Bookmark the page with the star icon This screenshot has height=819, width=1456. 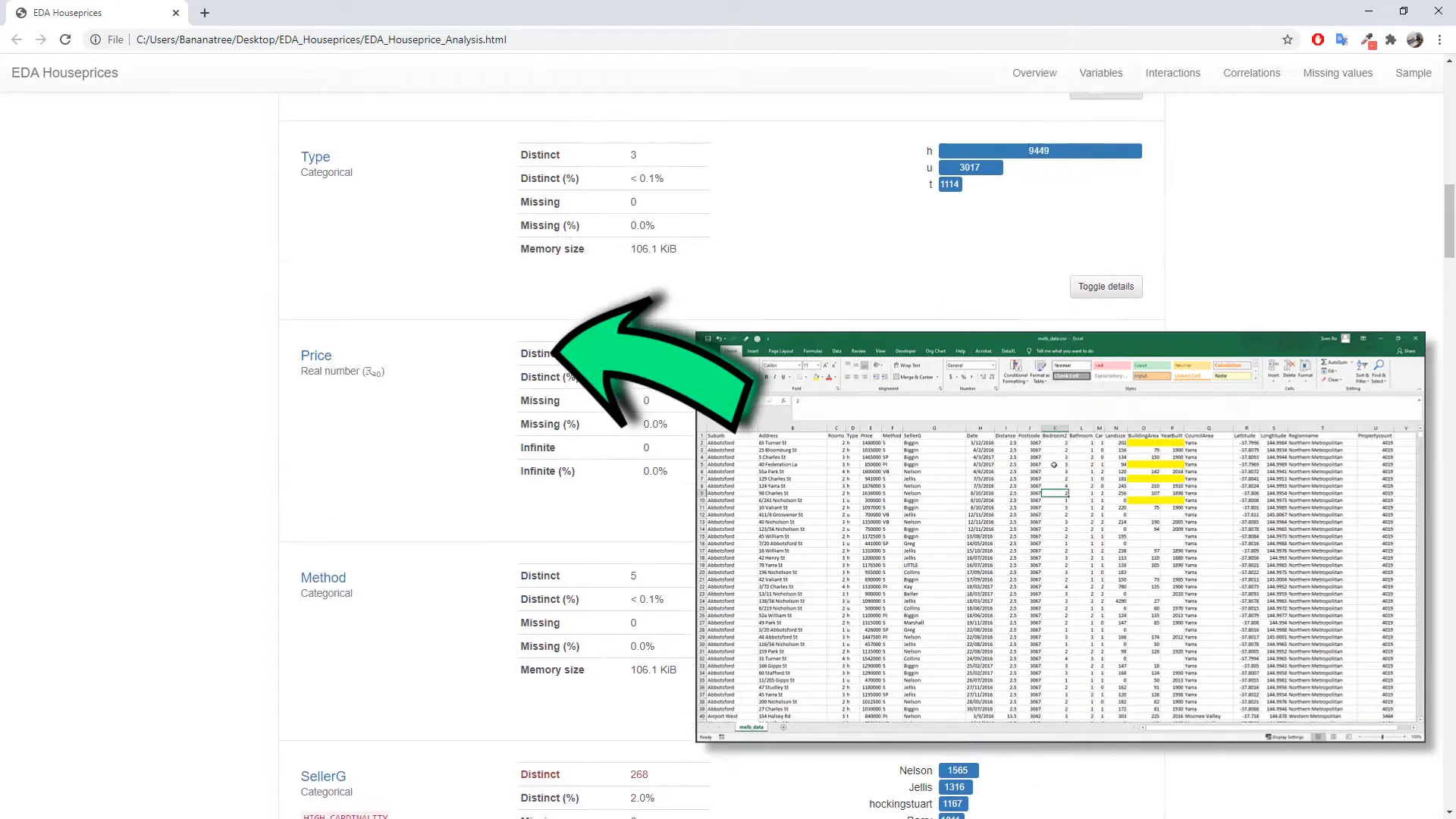tap(1287, 39)
